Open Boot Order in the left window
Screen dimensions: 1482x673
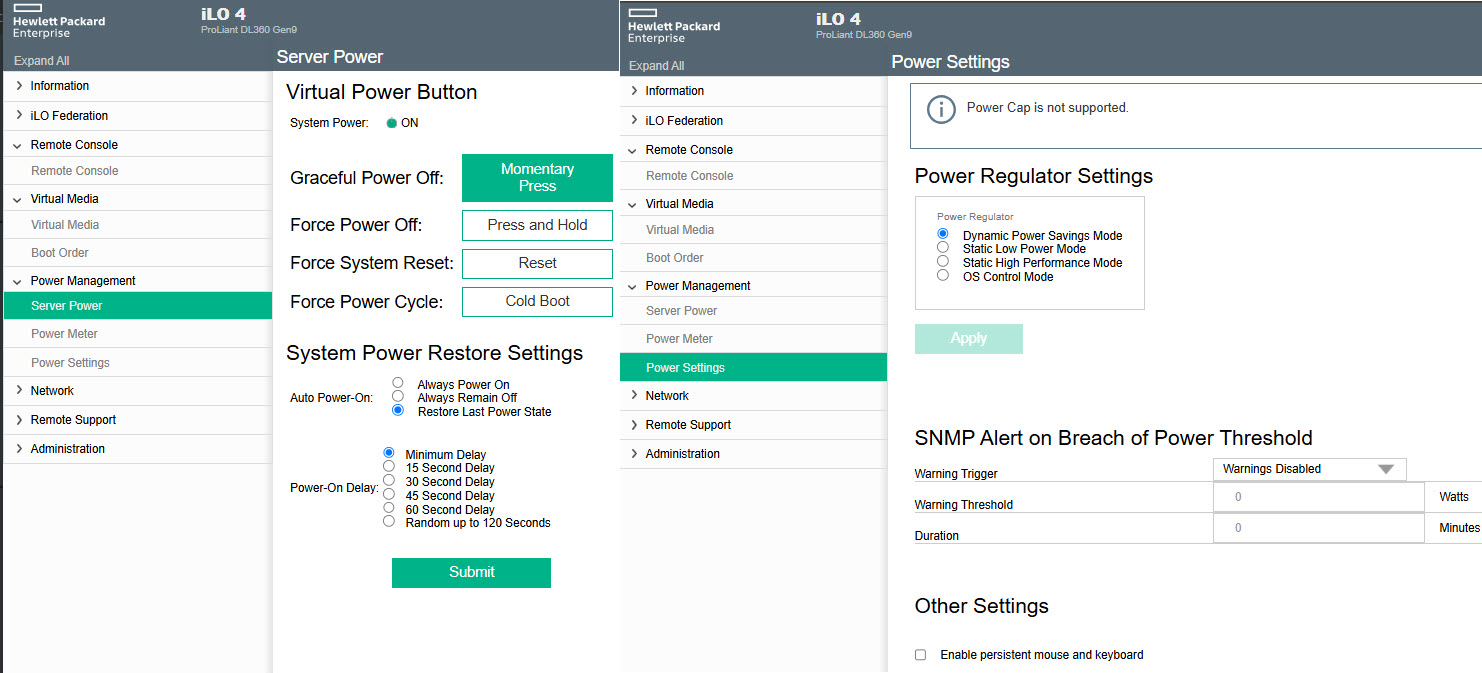coord(137,253)
